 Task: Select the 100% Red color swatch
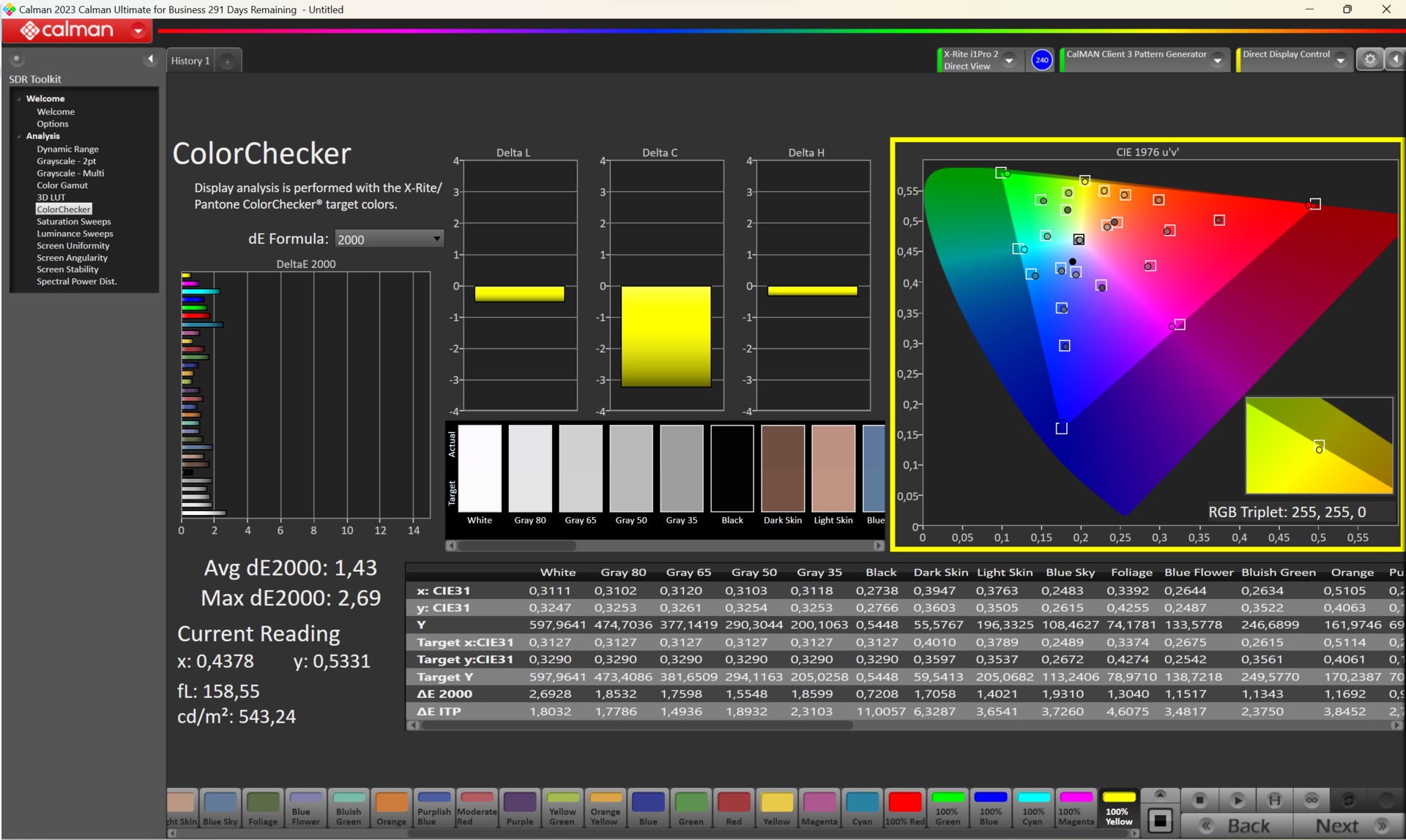(x=904, y=809)
